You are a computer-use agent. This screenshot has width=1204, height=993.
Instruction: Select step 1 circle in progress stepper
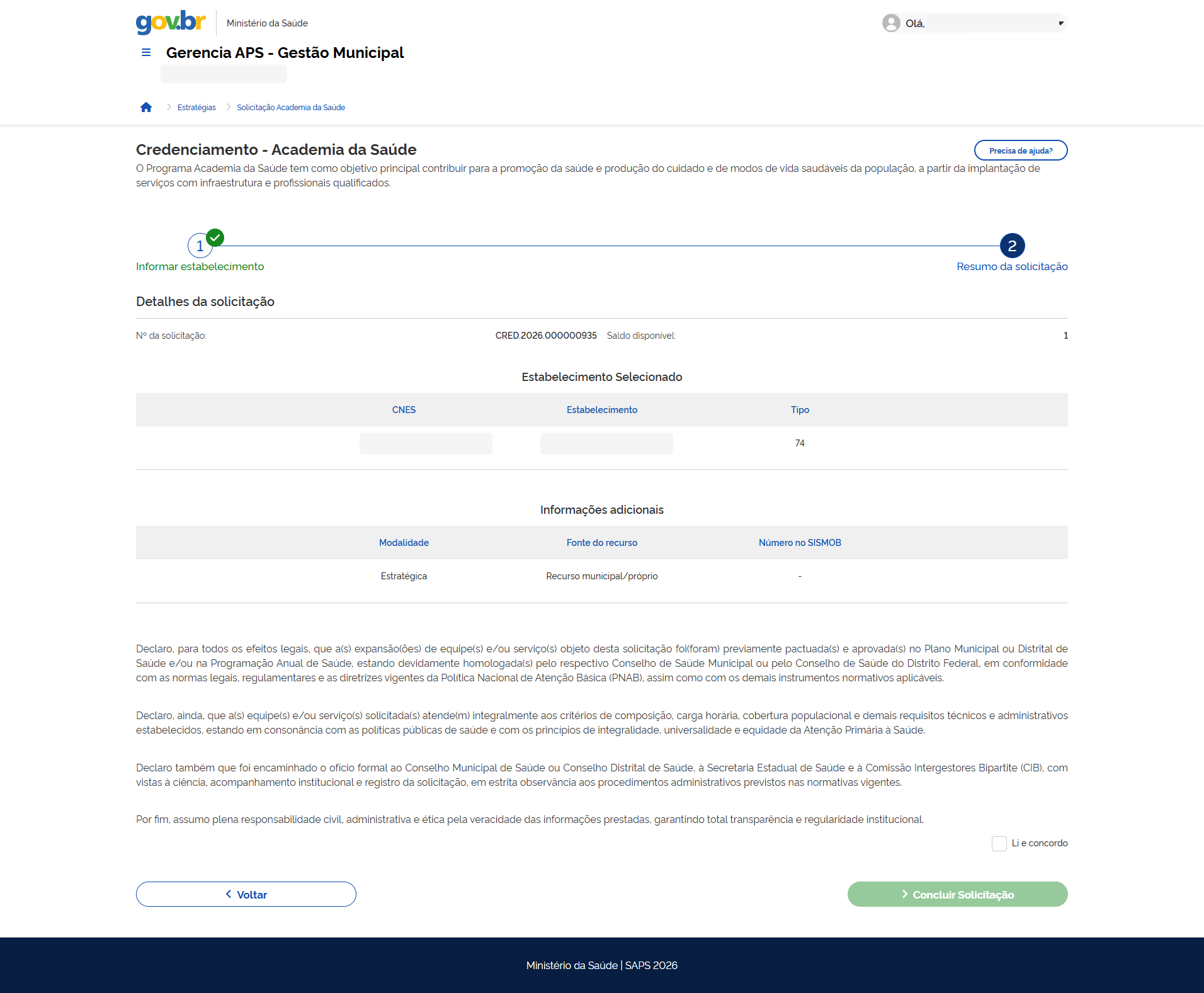199,246
